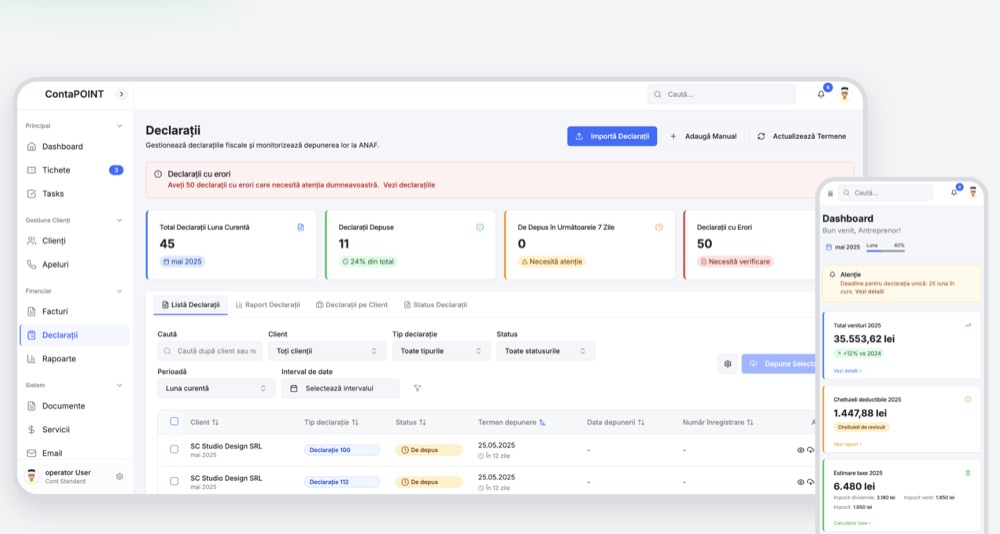Open the Toate tipurile dropdown
1000x534 pixels.
pos(441,351)
